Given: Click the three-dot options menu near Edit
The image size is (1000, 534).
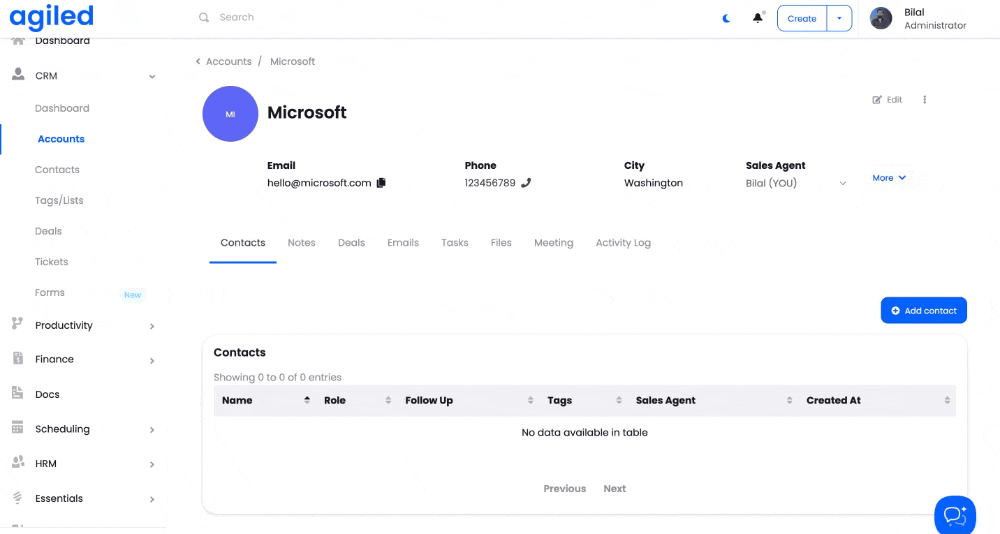Looking at the screenshot, I should pos(925,100).
